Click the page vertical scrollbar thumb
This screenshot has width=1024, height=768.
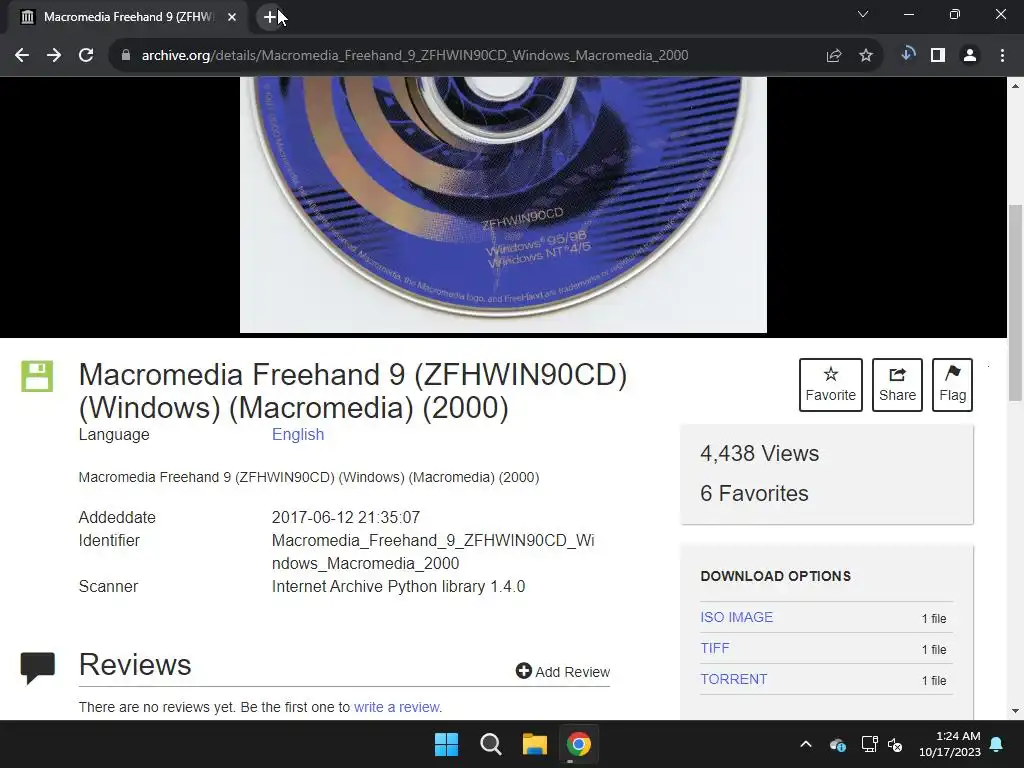tap(1015, 302)
